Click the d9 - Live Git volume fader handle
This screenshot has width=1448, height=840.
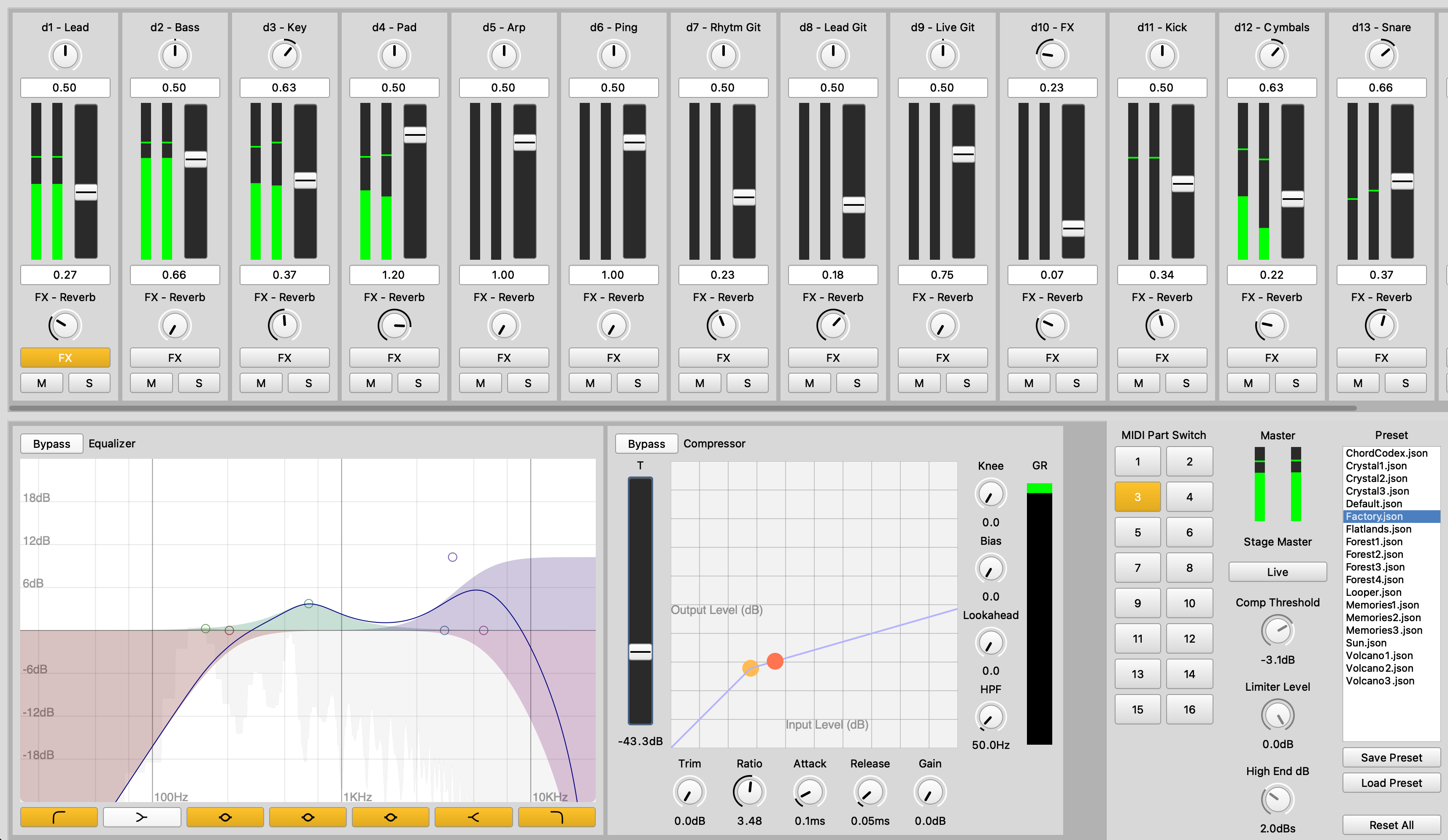[x=963, y=154]
